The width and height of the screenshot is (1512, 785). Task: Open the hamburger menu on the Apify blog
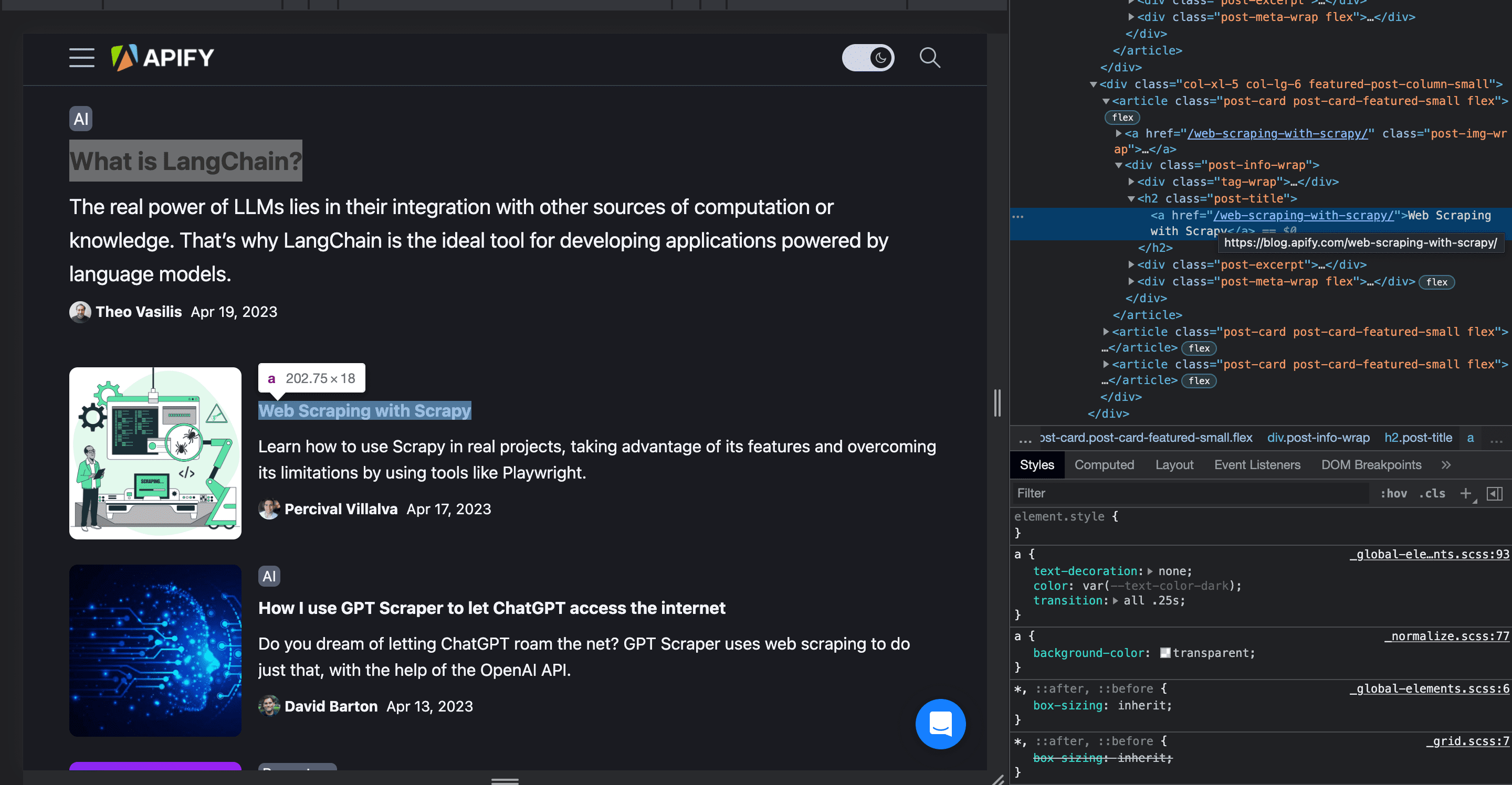pos(81,58)
